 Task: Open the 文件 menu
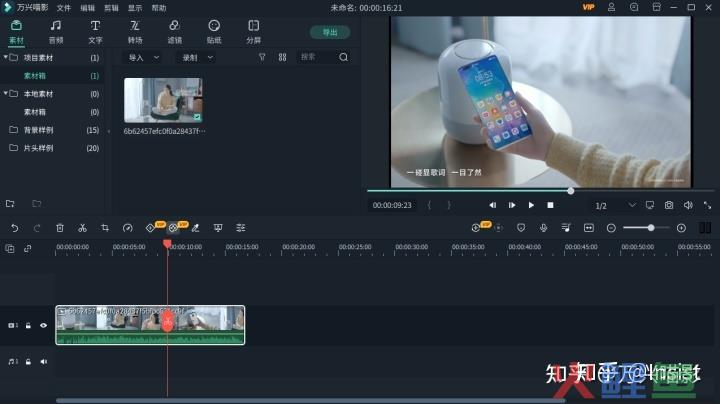click(64, 8)
